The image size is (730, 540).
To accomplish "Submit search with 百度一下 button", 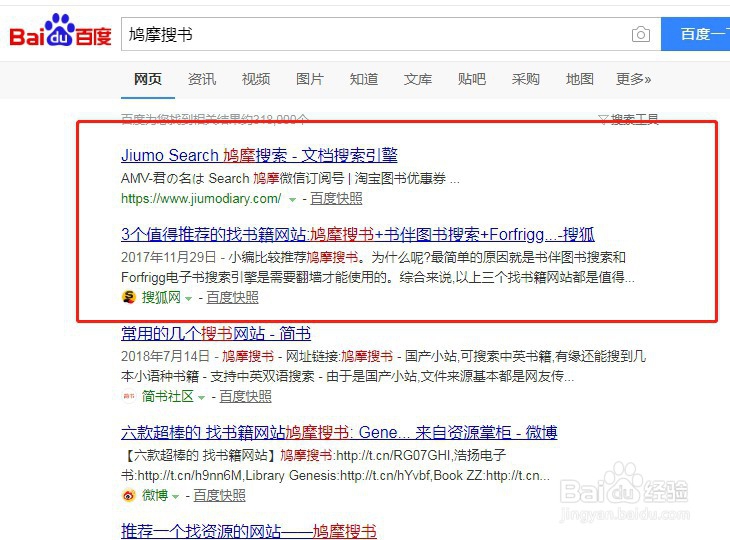I will coord(696,34).
